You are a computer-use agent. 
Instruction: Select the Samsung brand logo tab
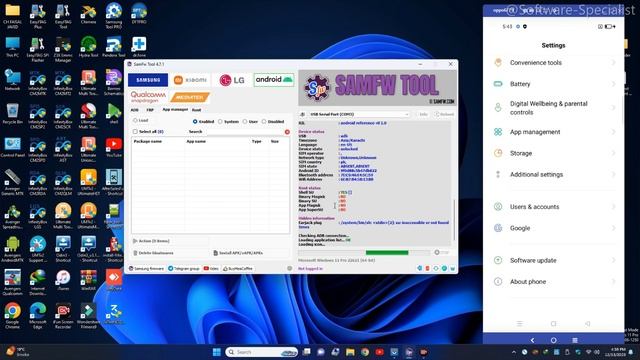point(148,80)
